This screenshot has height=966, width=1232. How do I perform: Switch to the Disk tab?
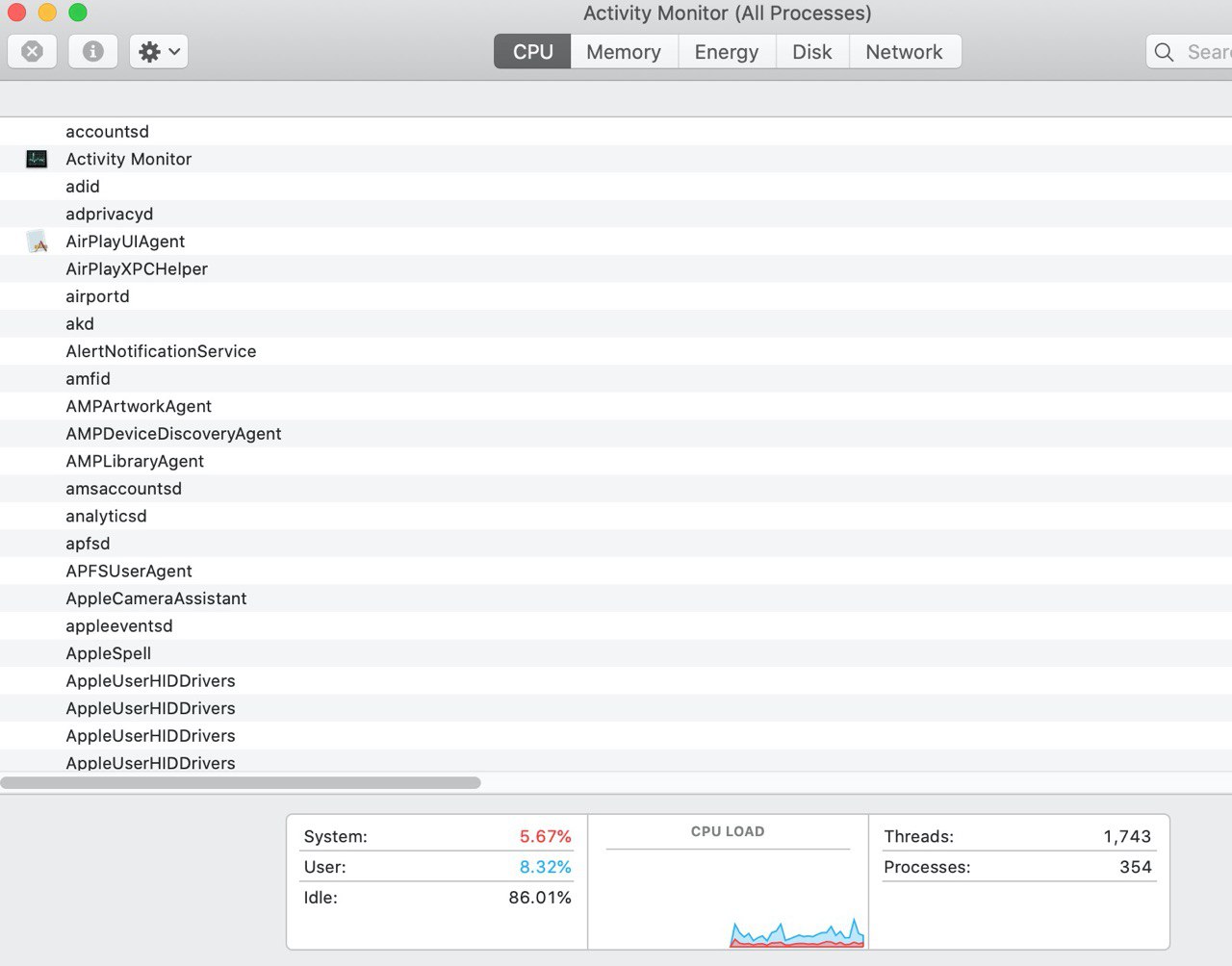click(x=812, y=52)
